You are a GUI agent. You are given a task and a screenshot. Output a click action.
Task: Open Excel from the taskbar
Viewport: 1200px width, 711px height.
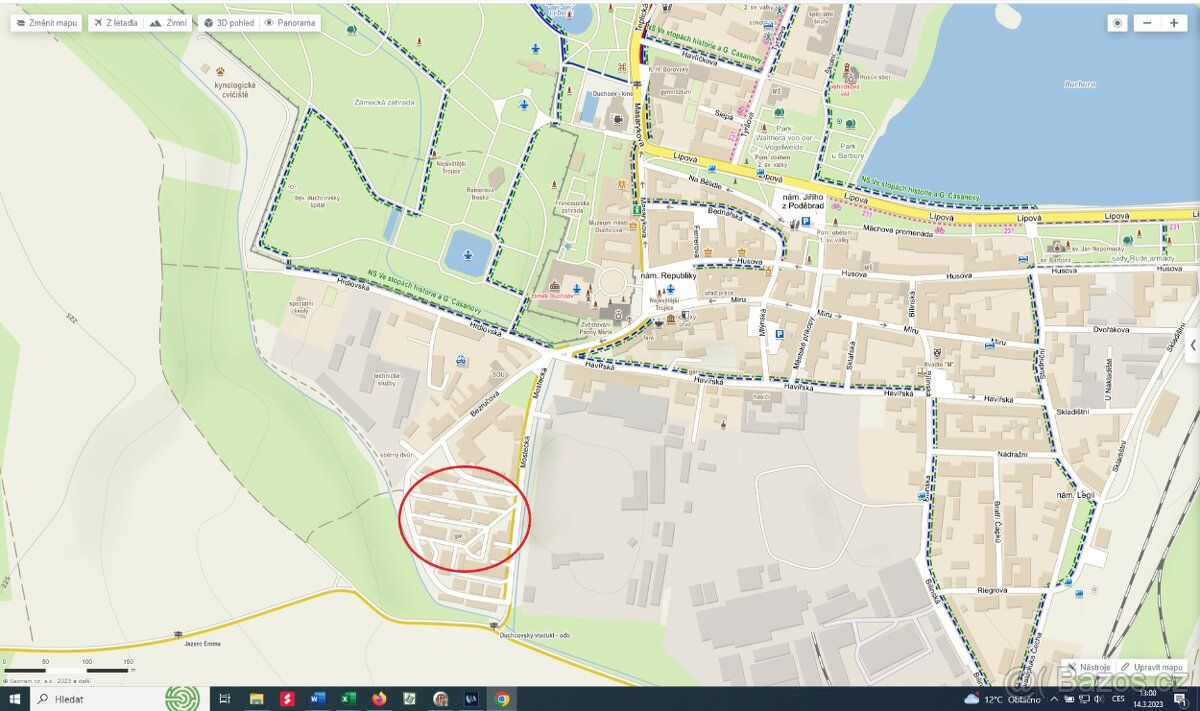pos(347,699)
